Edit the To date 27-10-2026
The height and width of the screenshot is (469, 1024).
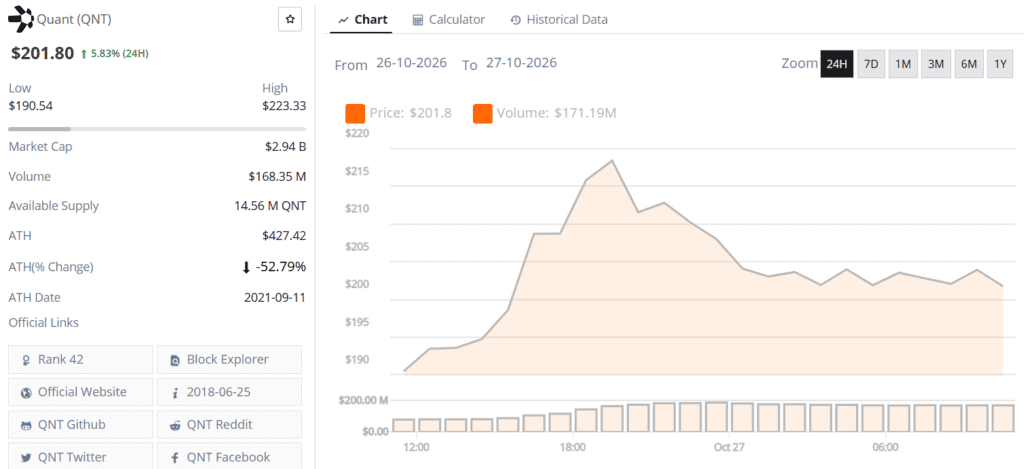coord(521,63)
